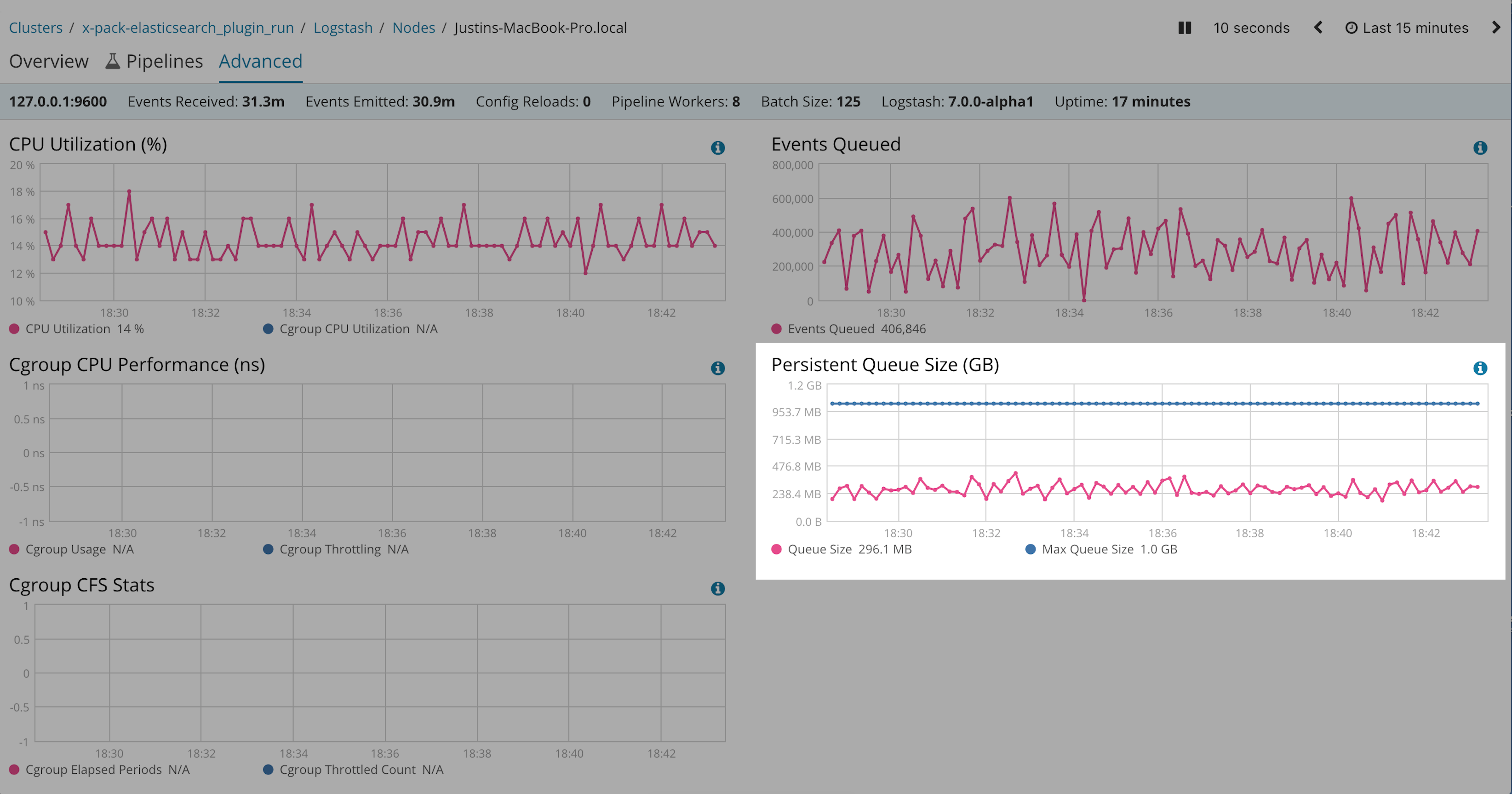The width and height of the screenshot is (1512, 794).
Task: Click inside the Cgroup CFS Stats chart
Action: click(380, 673)
